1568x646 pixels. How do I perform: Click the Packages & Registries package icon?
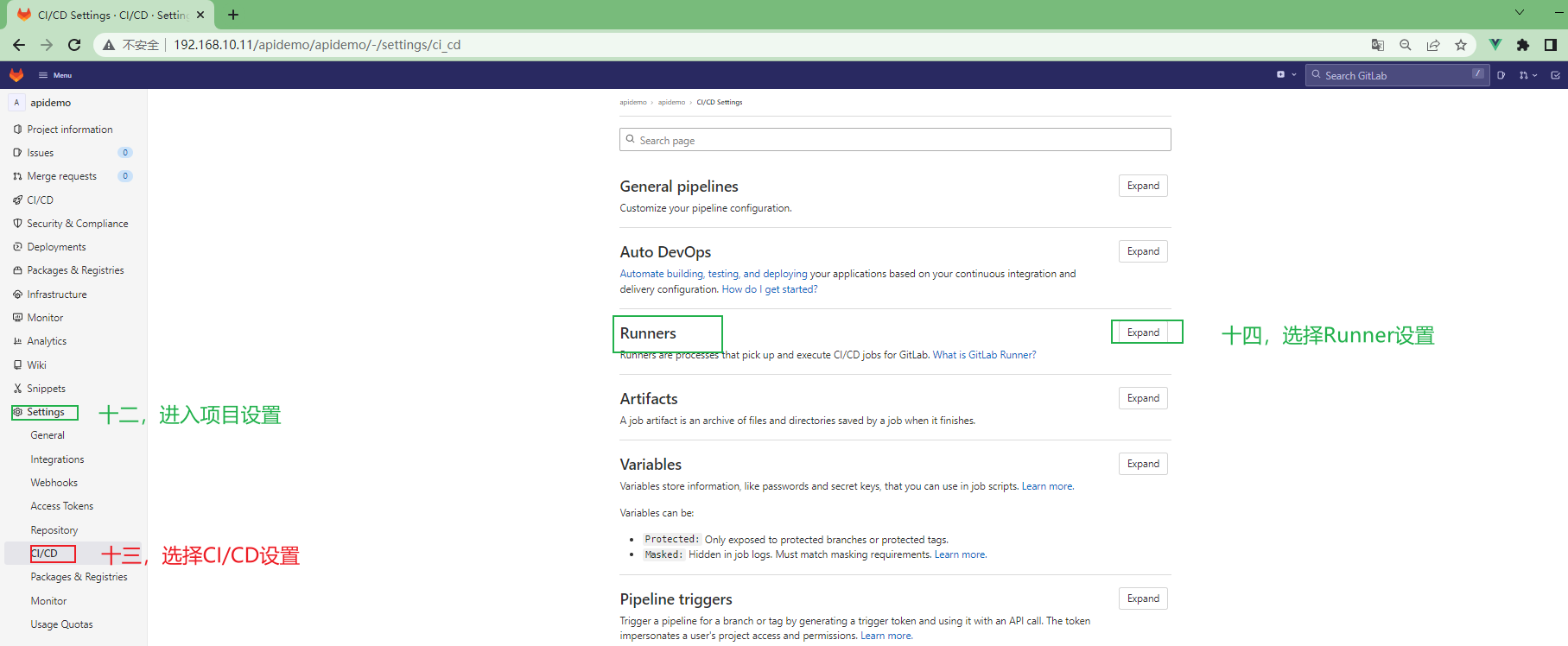[17, 270]
